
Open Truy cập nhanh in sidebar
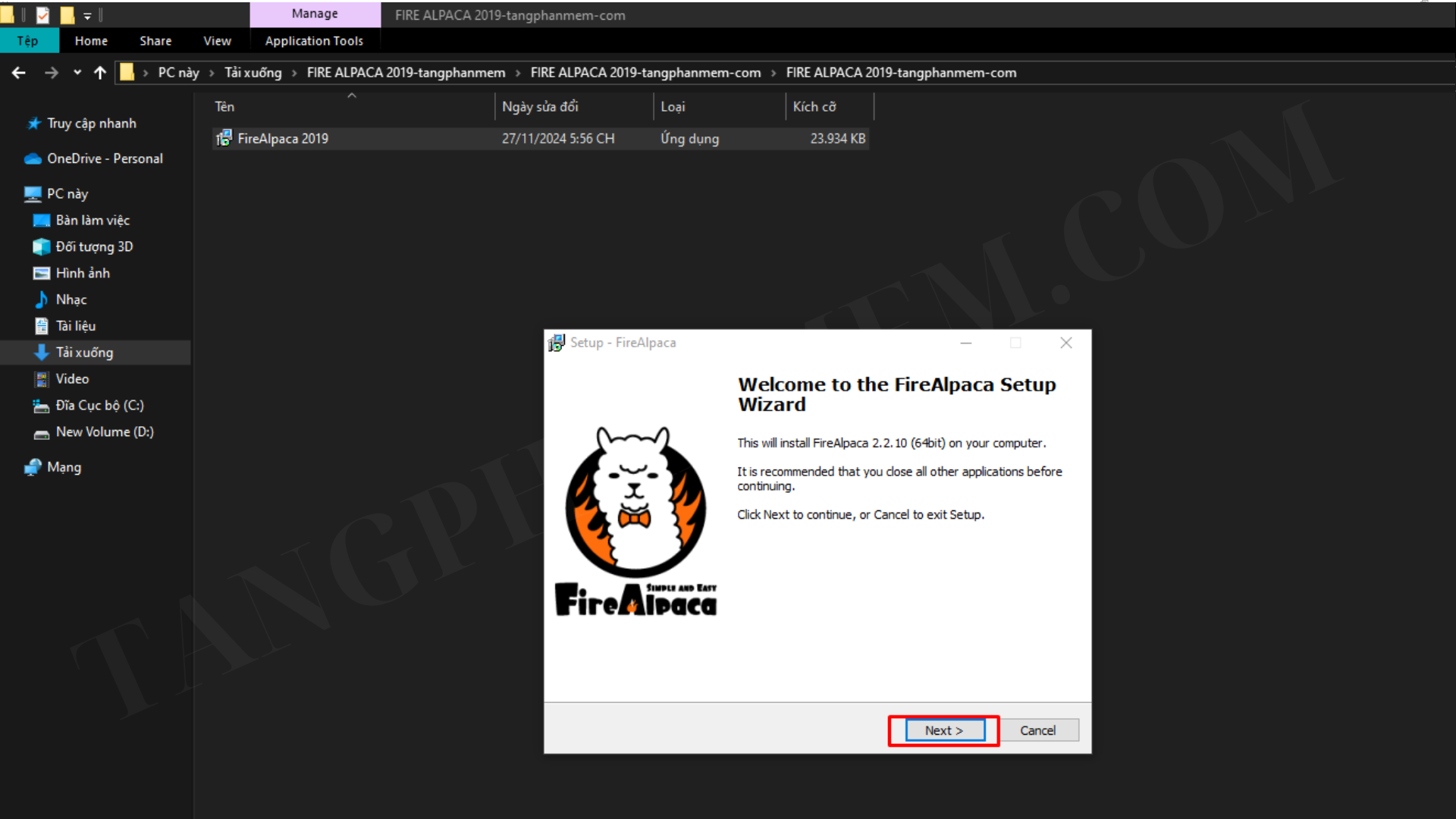tap(91, 123)
